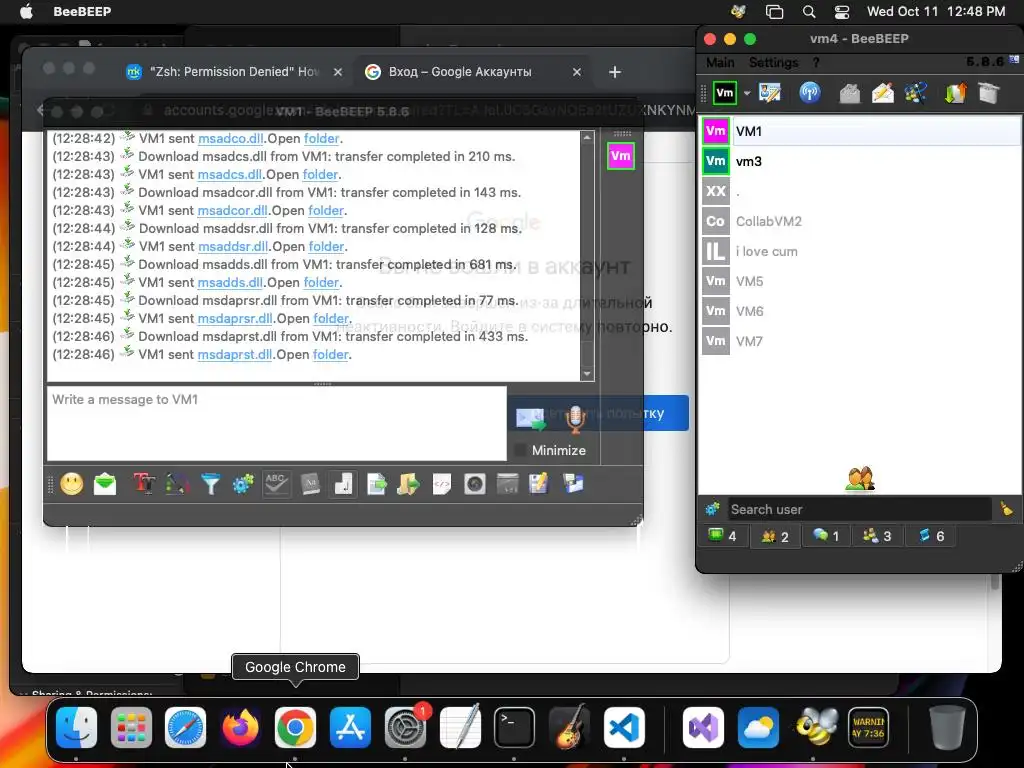Viewport: 1024px width, 768px height.
Task: Click the chat log scroll-down arrow
Action: 587,374
